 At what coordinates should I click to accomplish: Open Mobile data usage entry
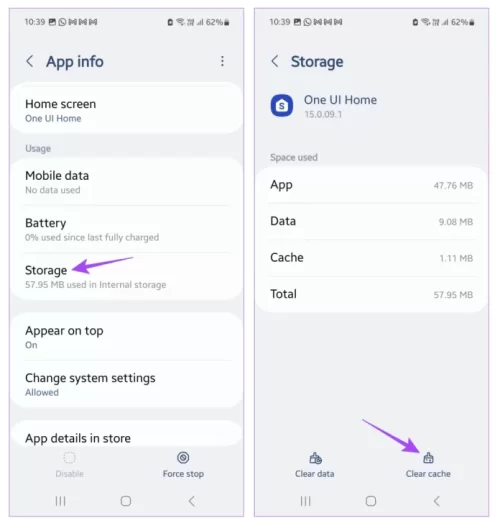127,182
